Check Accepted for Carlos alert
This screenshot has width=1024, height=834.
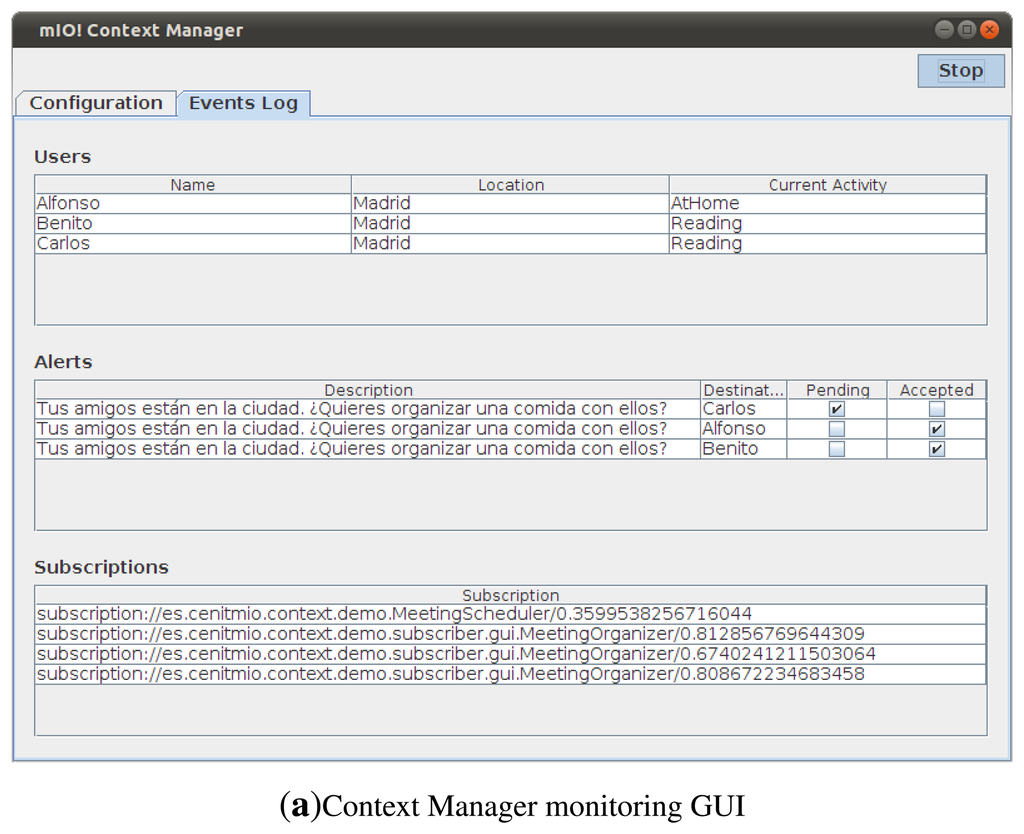point(936,409)
